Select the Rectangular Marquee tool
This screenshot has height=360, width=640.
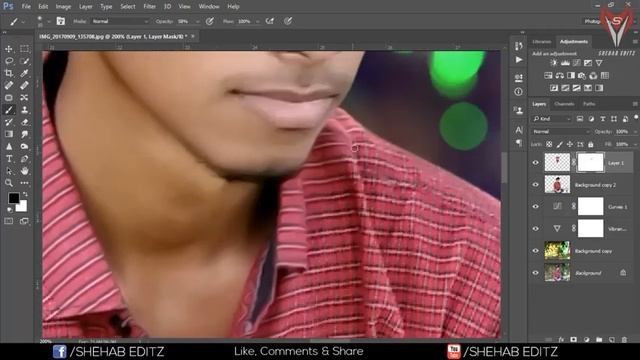24,49
